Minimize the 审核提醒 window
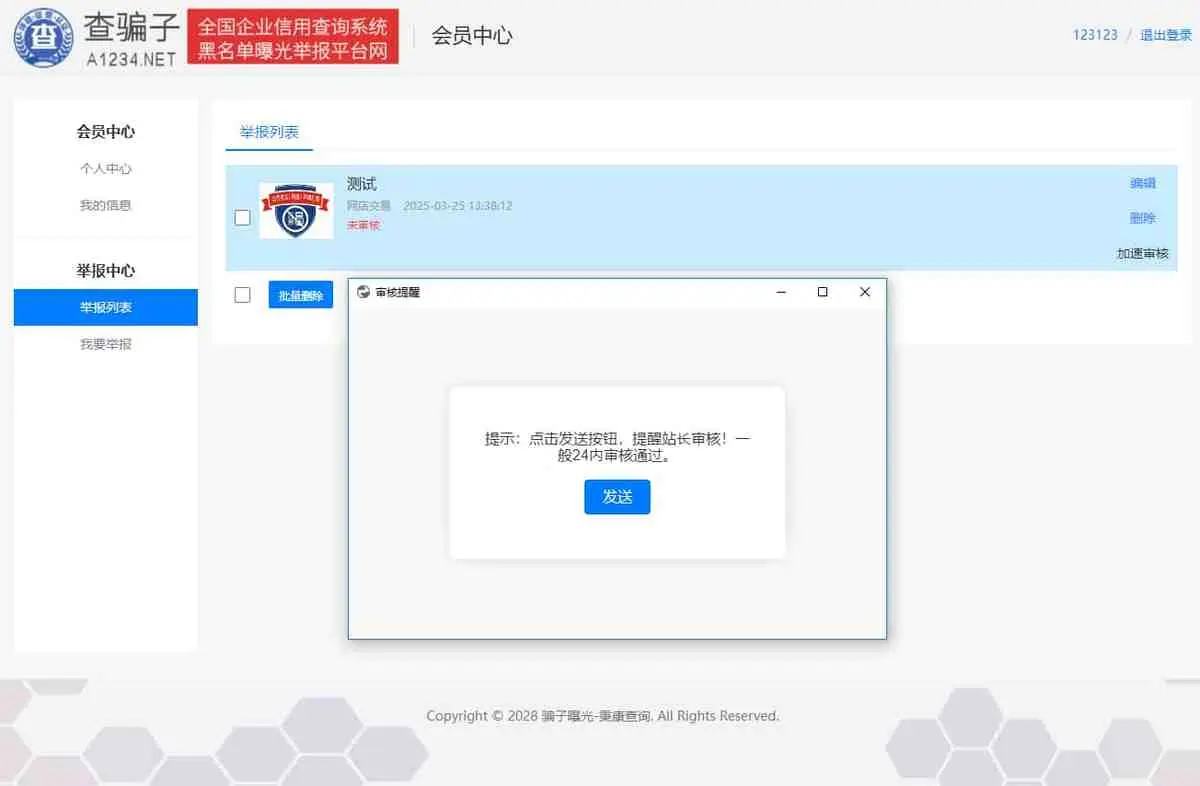This screenshot has width=1200, height=786. 781,292
